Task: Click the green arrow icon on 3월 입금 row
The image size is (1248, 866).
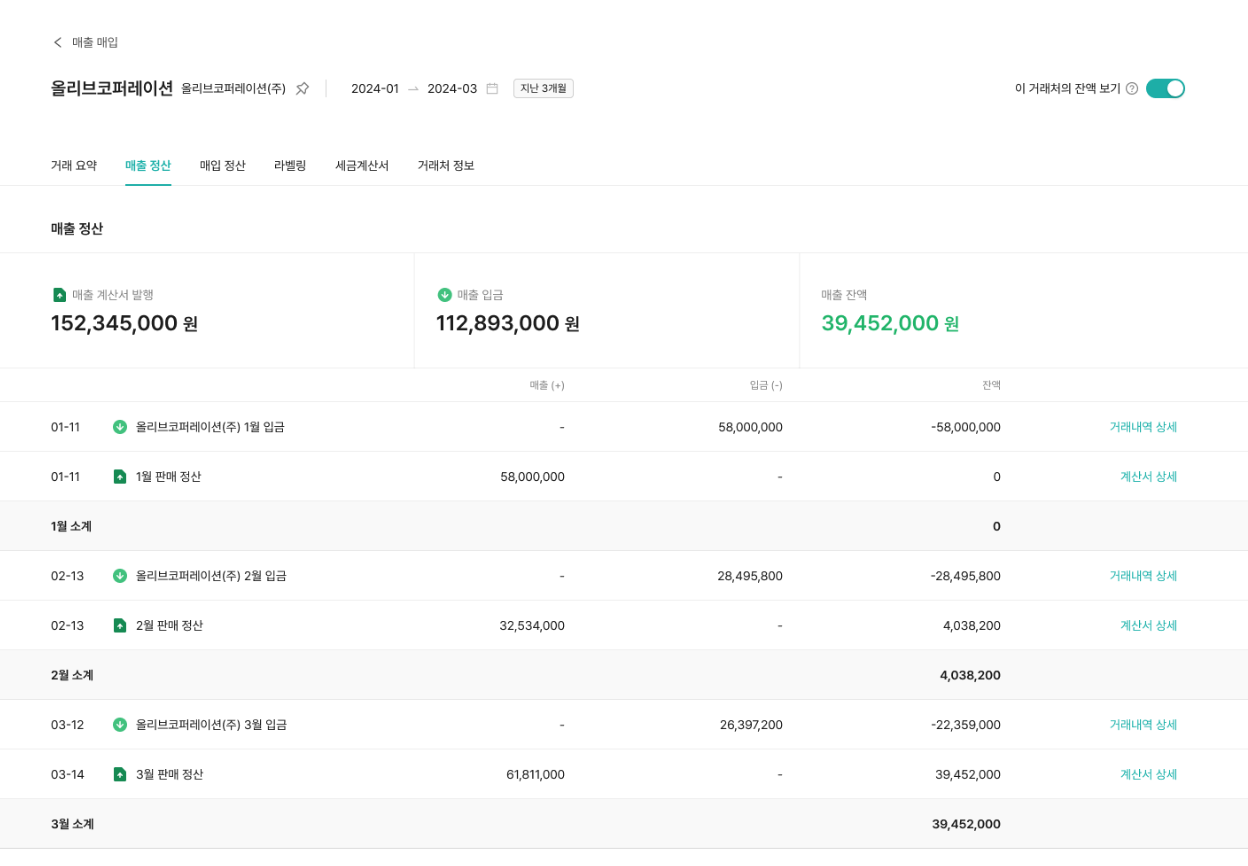Action: tap(120, 725)
